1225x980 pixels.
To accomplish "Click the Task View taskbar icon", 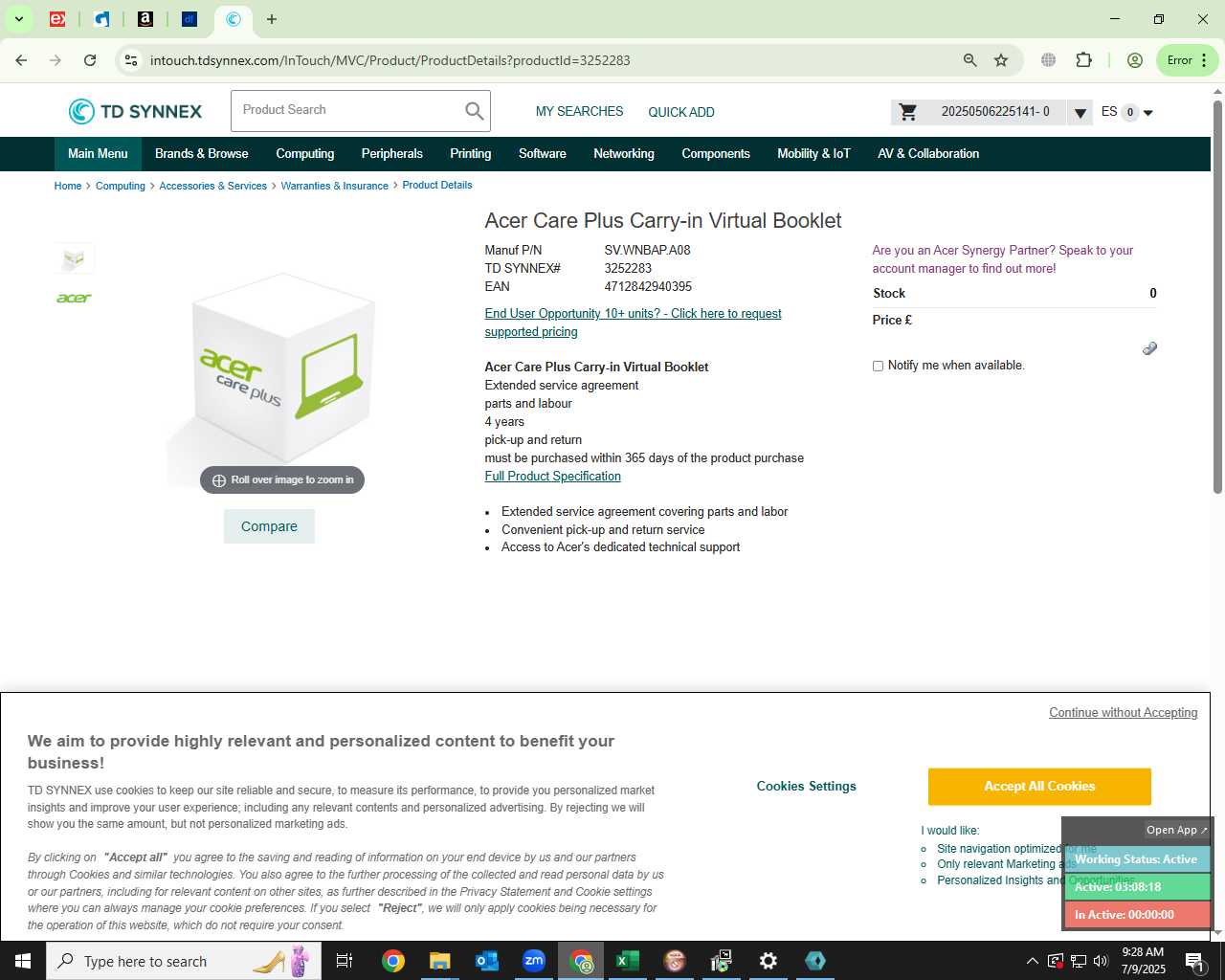I will (x=345, y=961).
